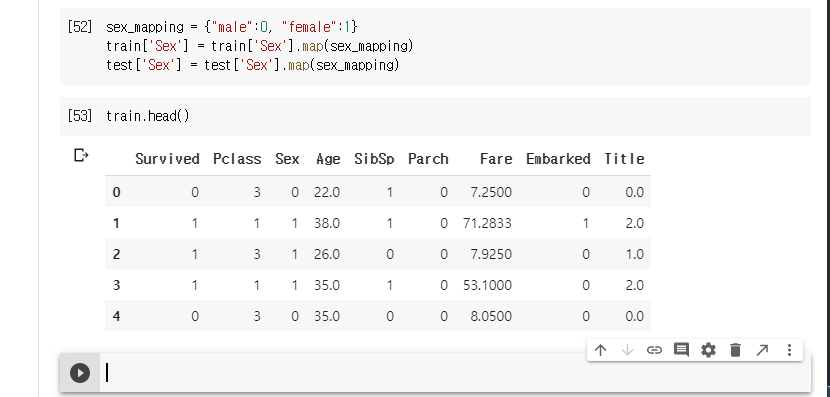Run the empty code cell
This screenshot has height=397, width=830.
click(80, 373)
